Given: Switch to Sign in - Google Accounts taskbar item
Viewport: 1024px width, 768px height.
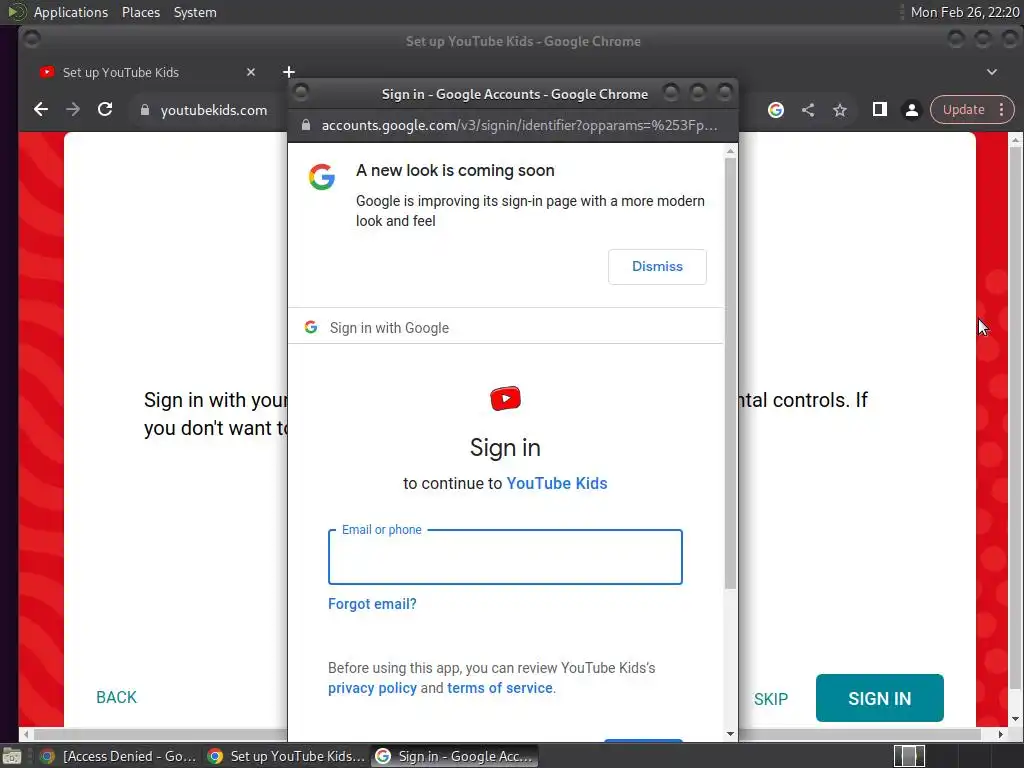Looking at the screenshot, I should click(455, 756).
